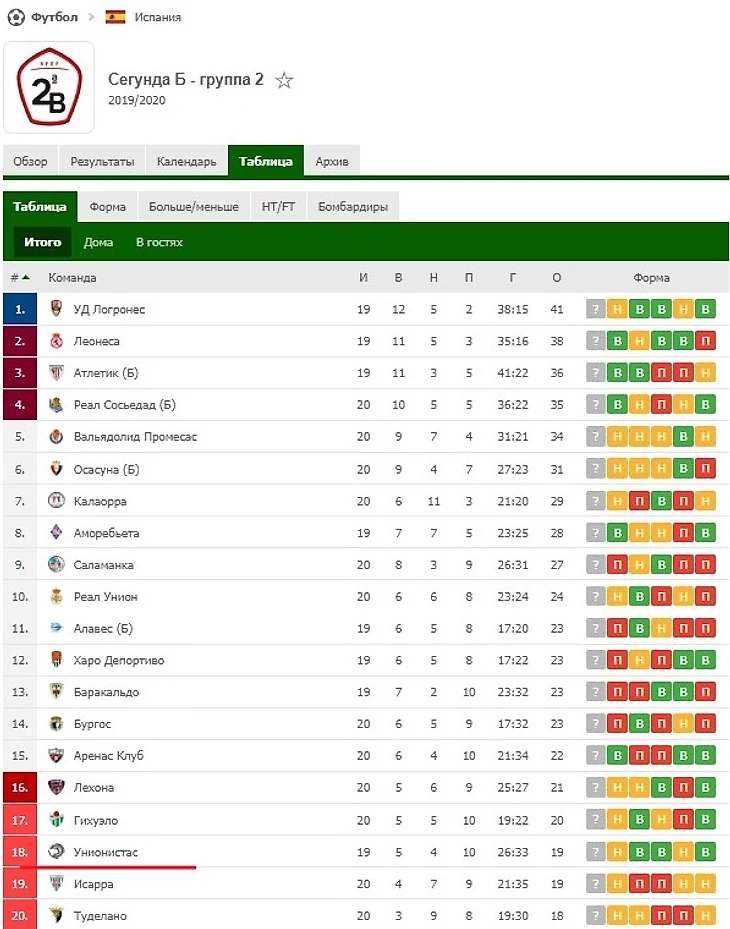The image size is (730, 929).
Task: Click the Футбол breadcrumb link
Action: (55, 17)
